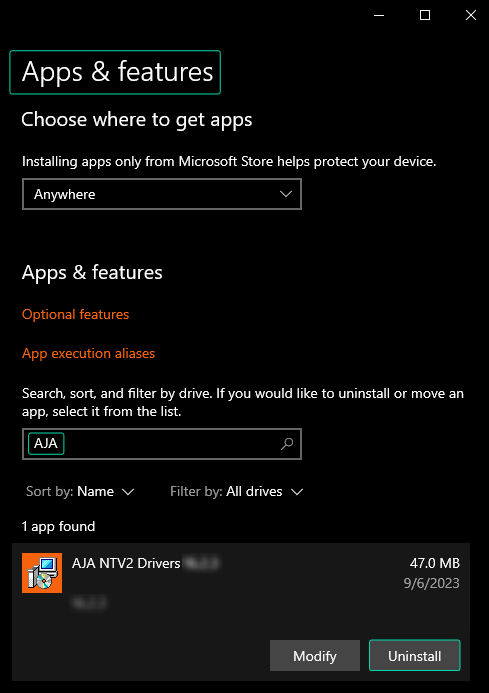Click the AJA search input field

(162, 444)
